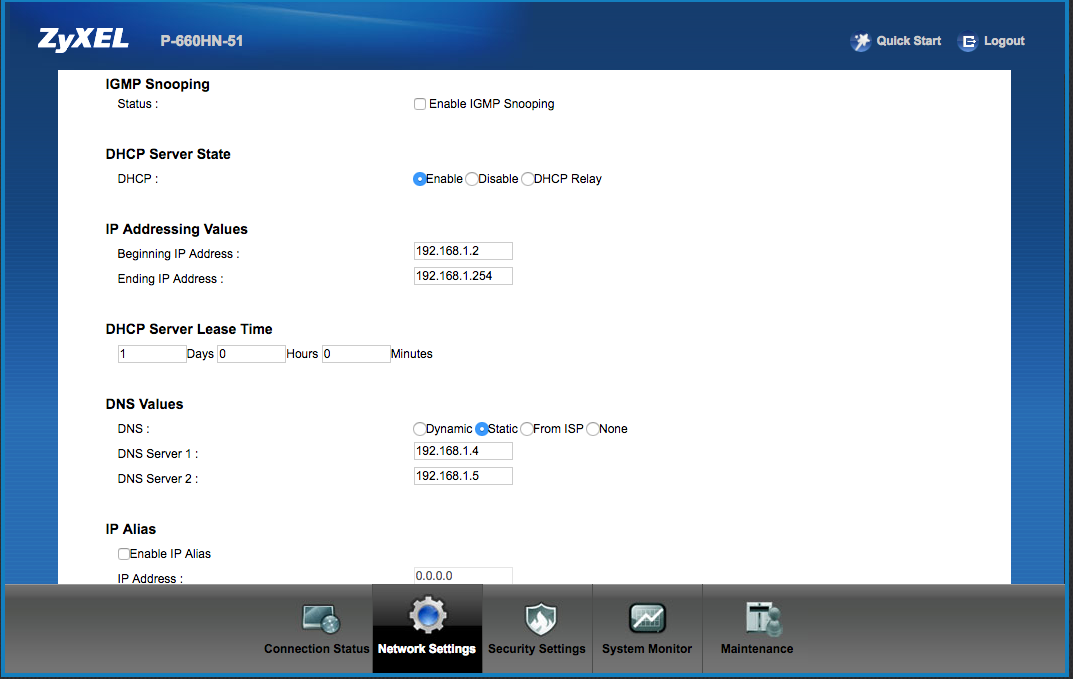Screen dimensions: 1073x679
Task: Select the Dynamic DNS radio button
Action: (x=419, y=428)
